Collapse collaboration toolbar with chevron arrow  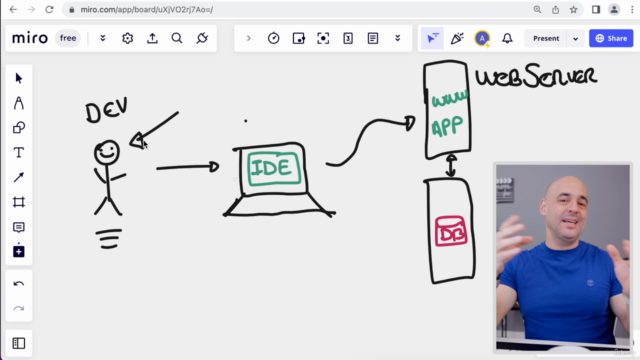click(248, 38)
